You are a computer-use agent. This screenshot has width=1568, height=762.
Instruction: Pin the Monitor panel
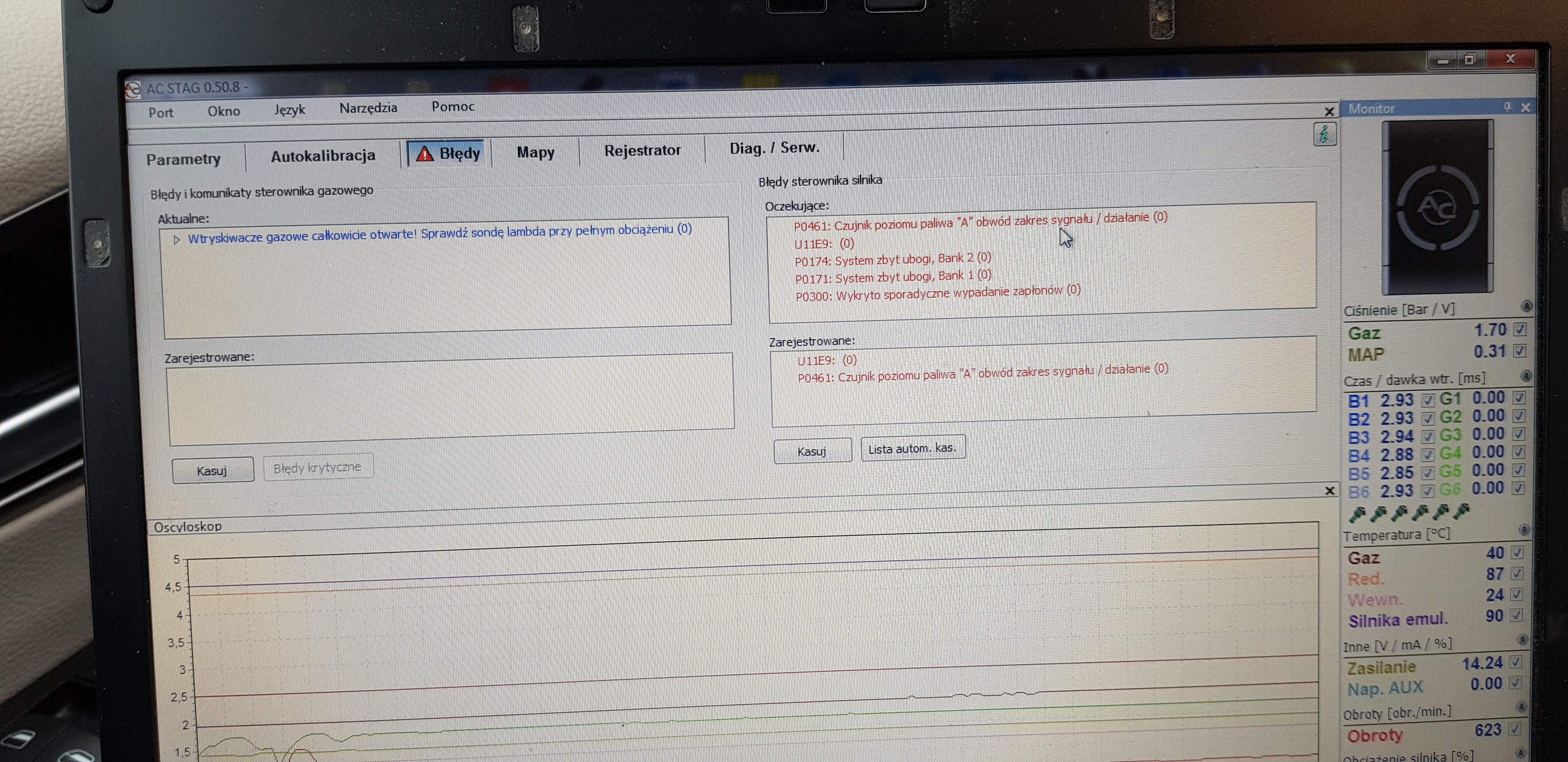click(x=1507, y=107)
